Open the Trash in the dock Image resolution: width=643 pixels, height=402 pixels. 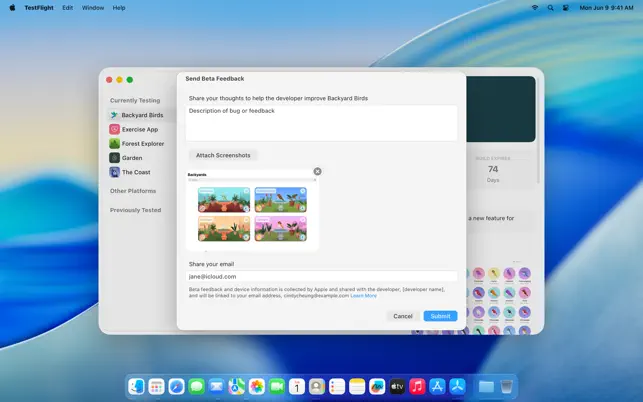click(506, 386)
